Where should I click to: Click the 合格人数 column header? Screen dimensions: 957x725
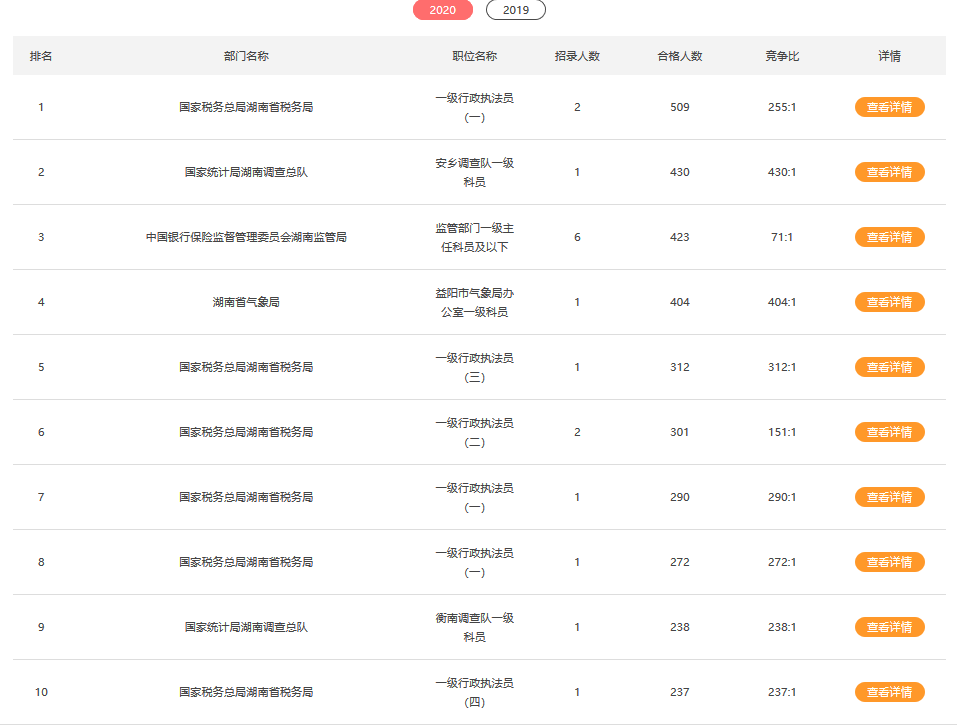679,56
